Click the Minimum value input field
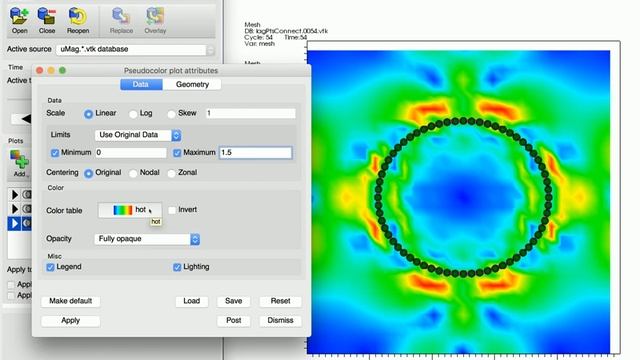The height and width of the screenshot is (360, 640). click(x=131, y=153)
